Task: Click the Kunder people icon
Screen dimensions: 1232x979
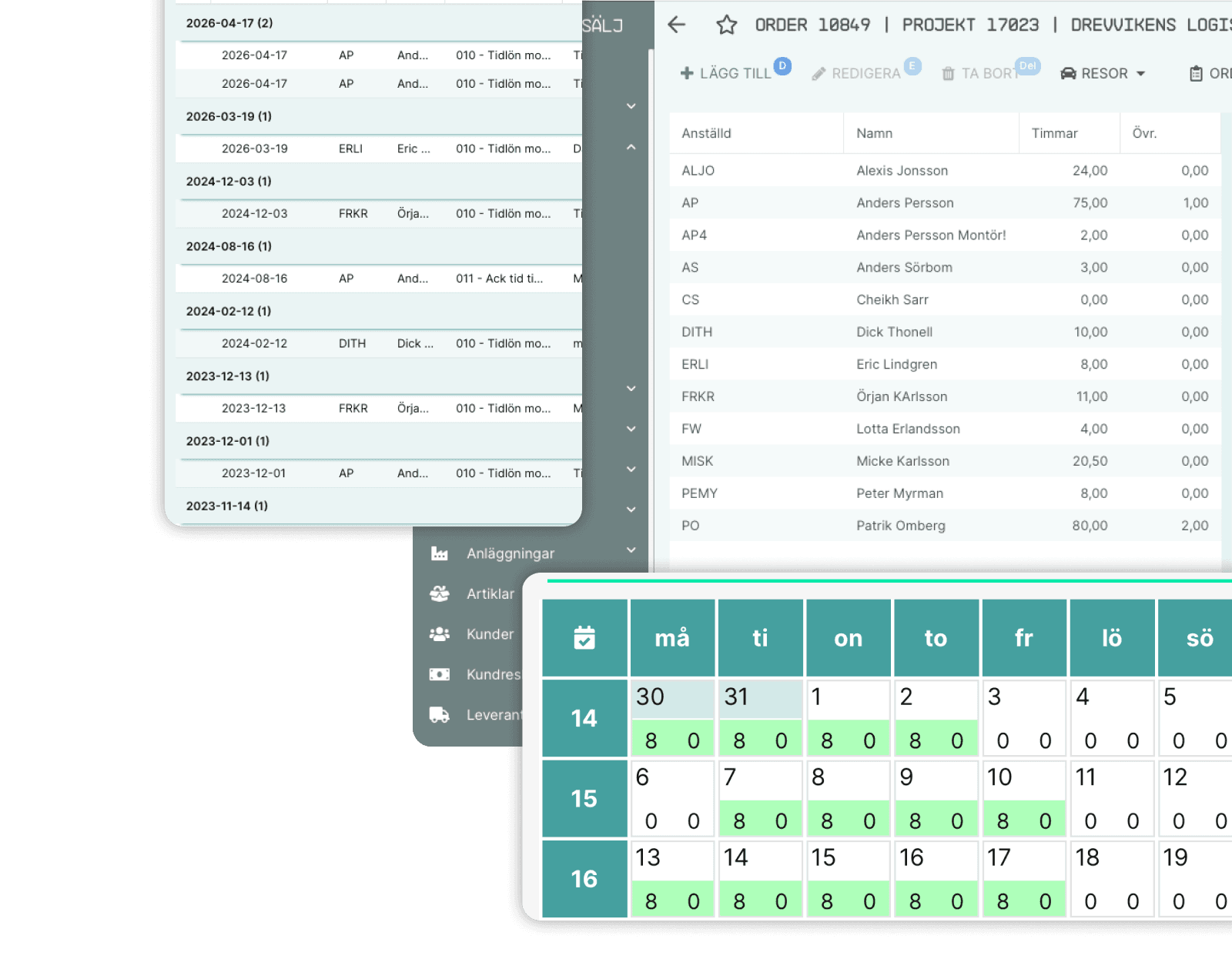Action: click(x=440, y=634)
